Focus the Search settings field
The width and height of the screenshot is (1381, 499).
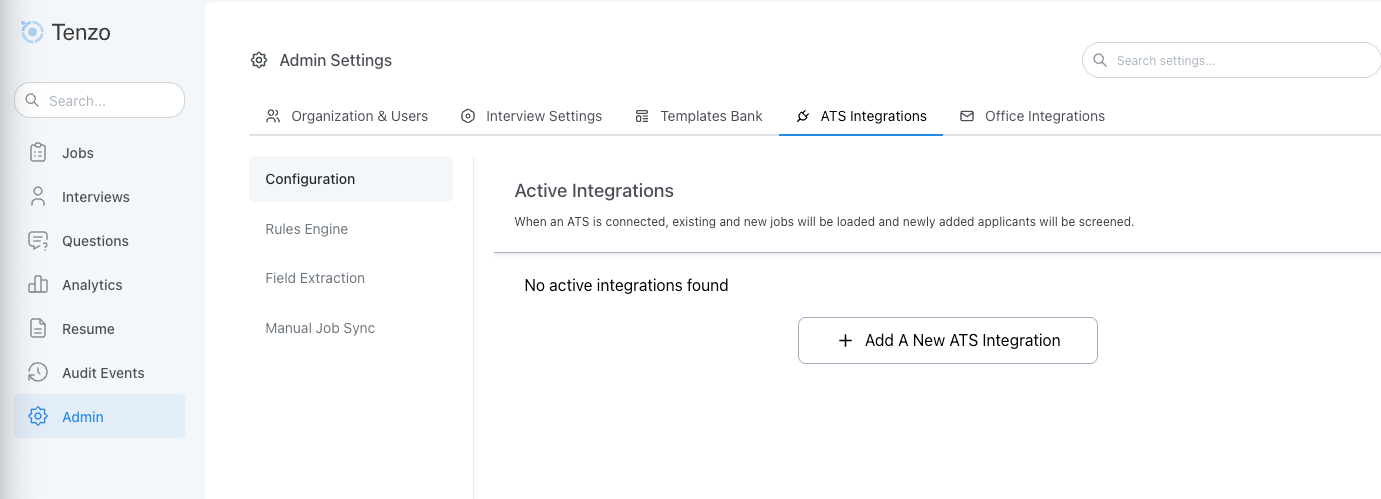tap(1232, 60)
